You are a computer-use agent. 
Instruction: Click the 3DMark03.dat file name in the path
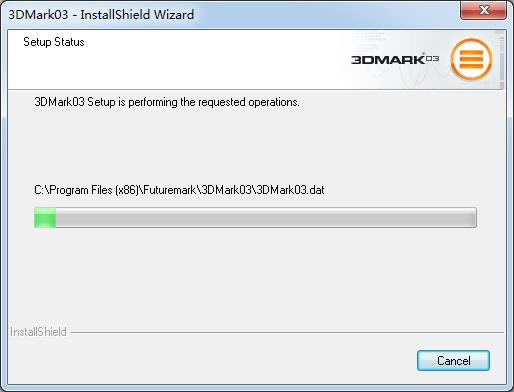tap(290, 190)
